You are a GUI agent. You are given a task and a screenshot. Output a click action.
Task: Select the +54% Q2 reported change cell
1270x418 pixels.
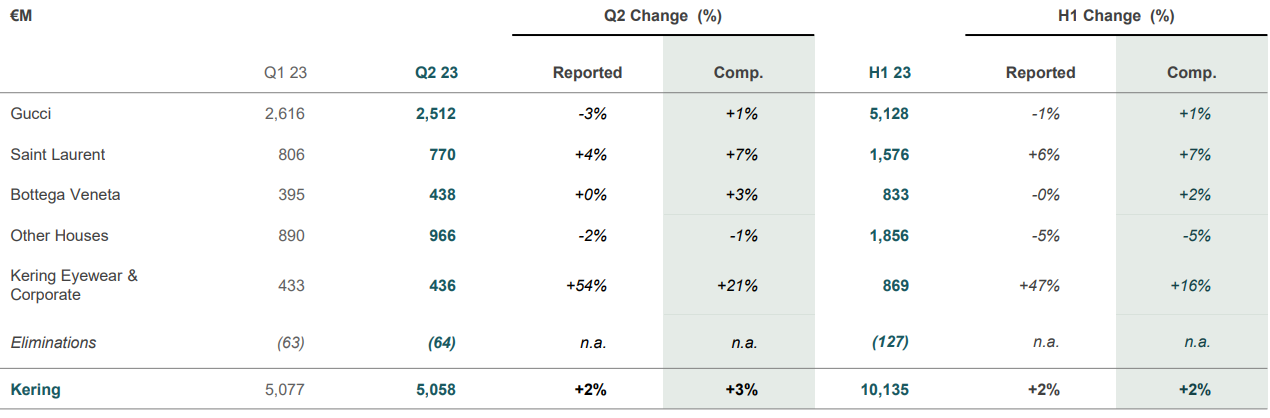(586, 286)
